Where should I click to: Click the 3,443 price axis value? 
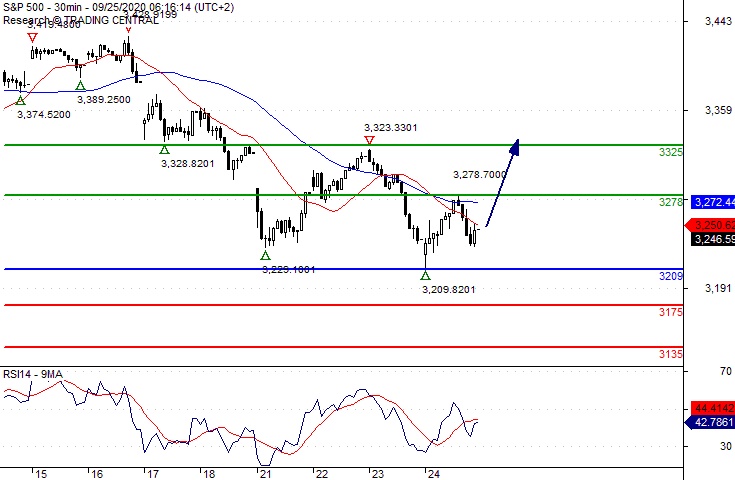click(x=718, y=21)
